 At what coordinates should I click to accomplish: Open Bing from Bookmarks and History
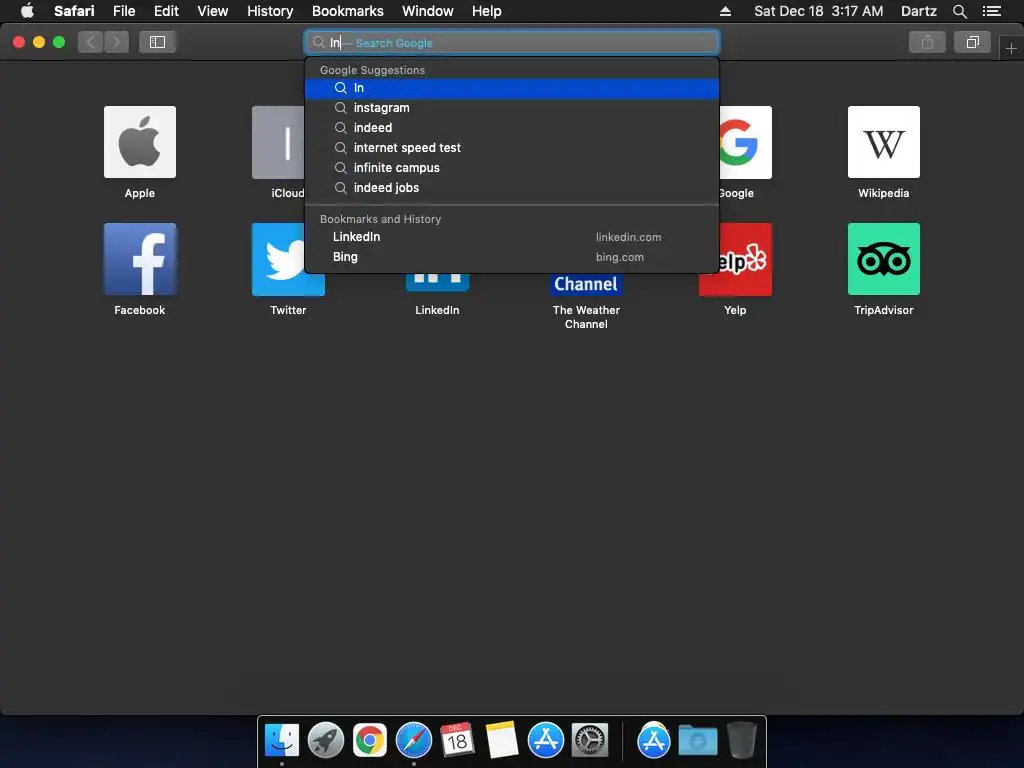pos(512,257)
